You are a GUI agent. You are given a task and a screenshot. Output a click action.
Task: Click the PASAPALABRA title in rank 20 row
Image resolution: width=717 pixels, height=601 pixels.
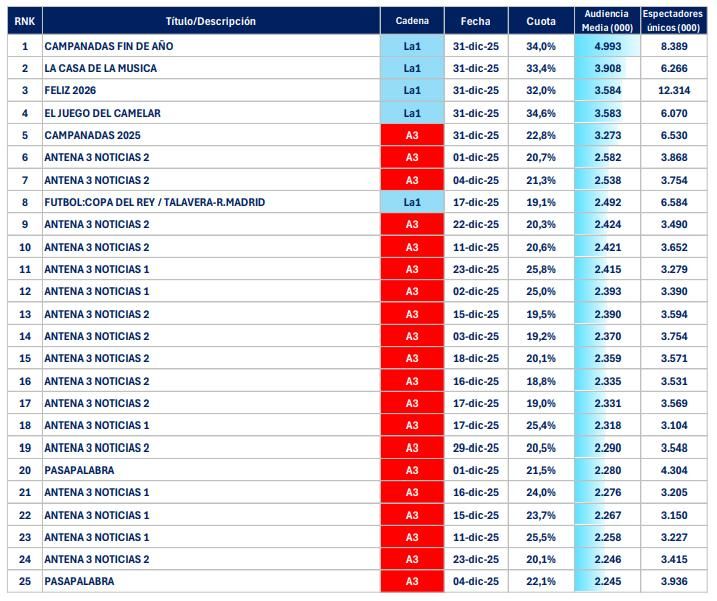tap(79, 470)
